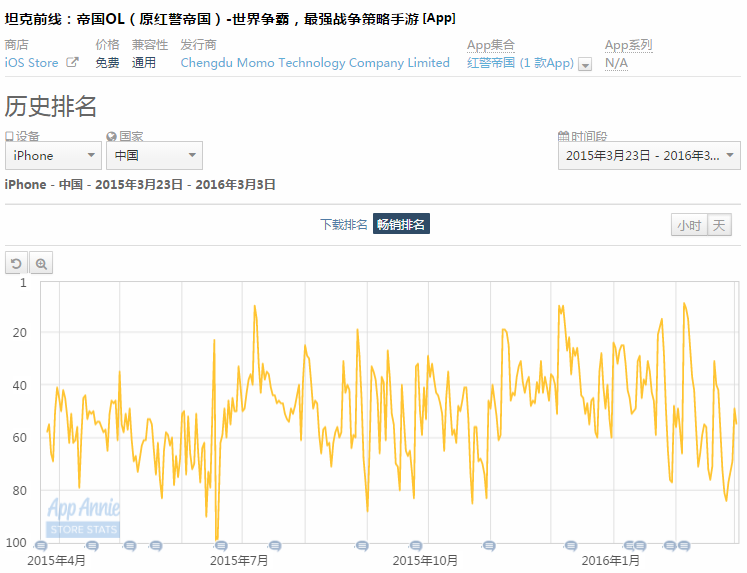Image resolution: width=747 pixels, height=573 pixels.
Task: Click the reset zoom undo icon
Action: (16, 263)
